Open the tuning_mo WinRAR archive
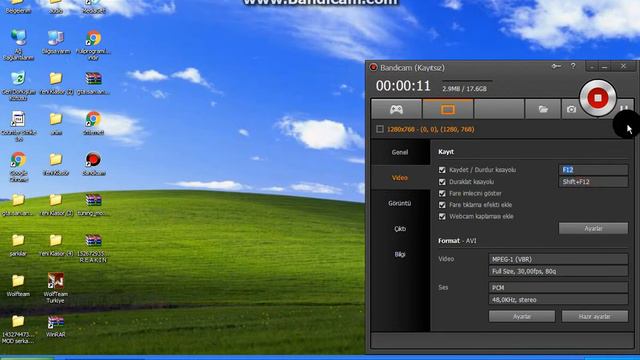 (93, 204)
